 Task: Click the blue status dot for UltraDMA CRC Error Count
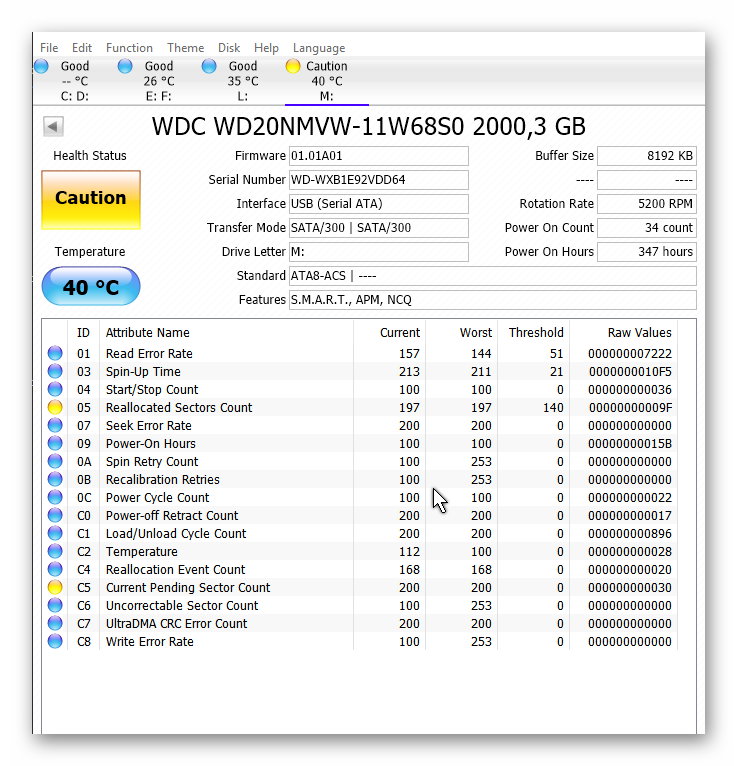(x=55, y=624)
